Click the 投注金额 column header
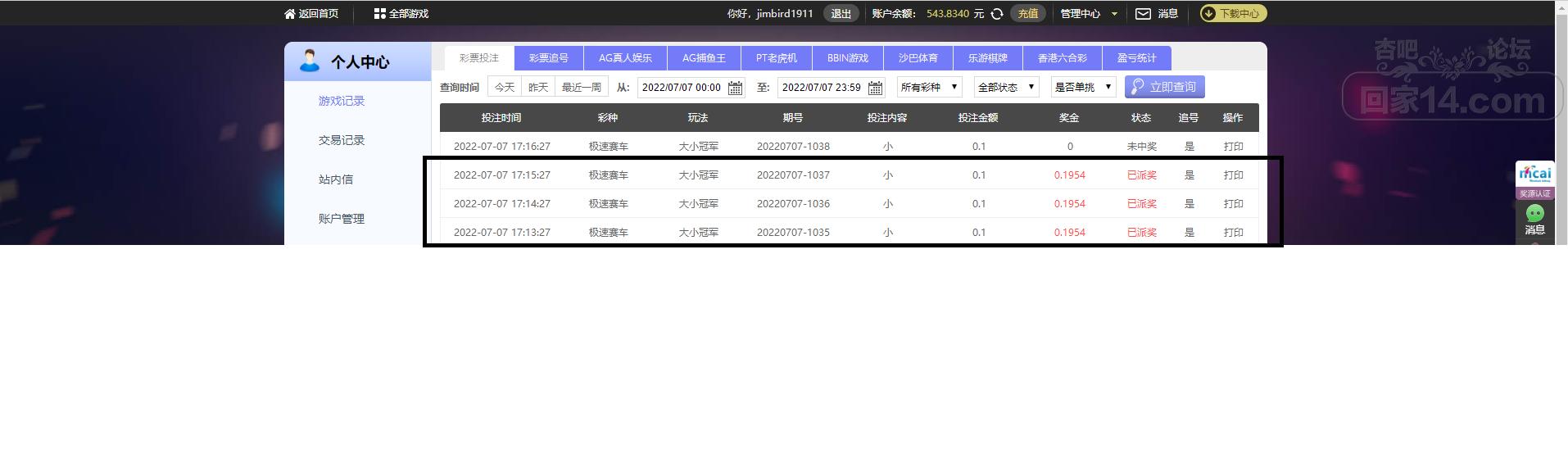1568x449 pixels. (978, 118)
